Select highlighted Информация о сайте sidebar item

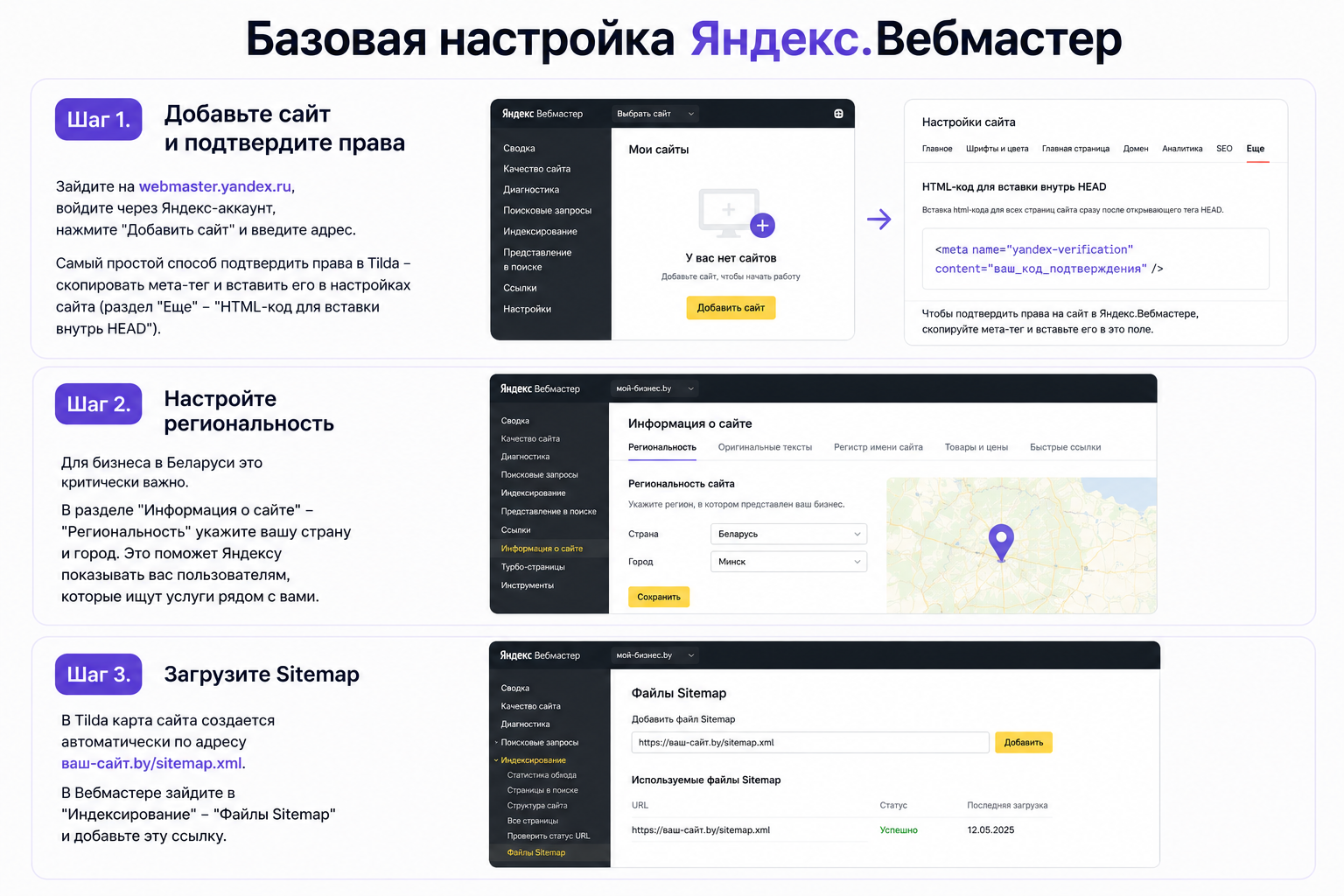(x=542, y=549)
